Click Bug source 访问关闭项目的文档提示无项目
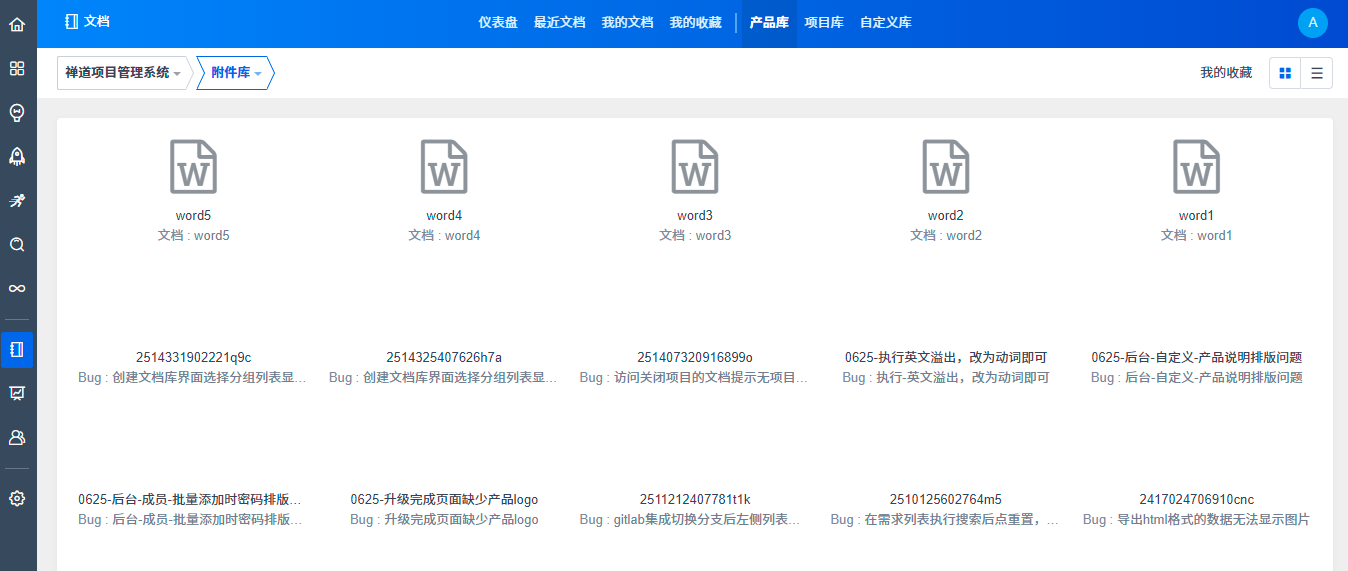1348x571 pixels. (695, 377)
